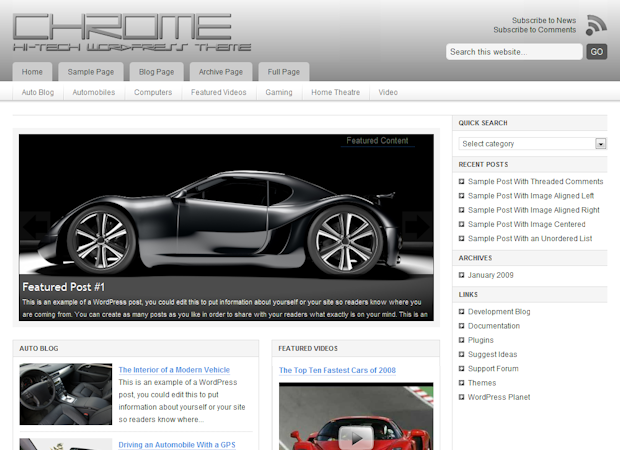Open the Select category dropdown
The image size is (620, 450).
(x=532, y=144)
